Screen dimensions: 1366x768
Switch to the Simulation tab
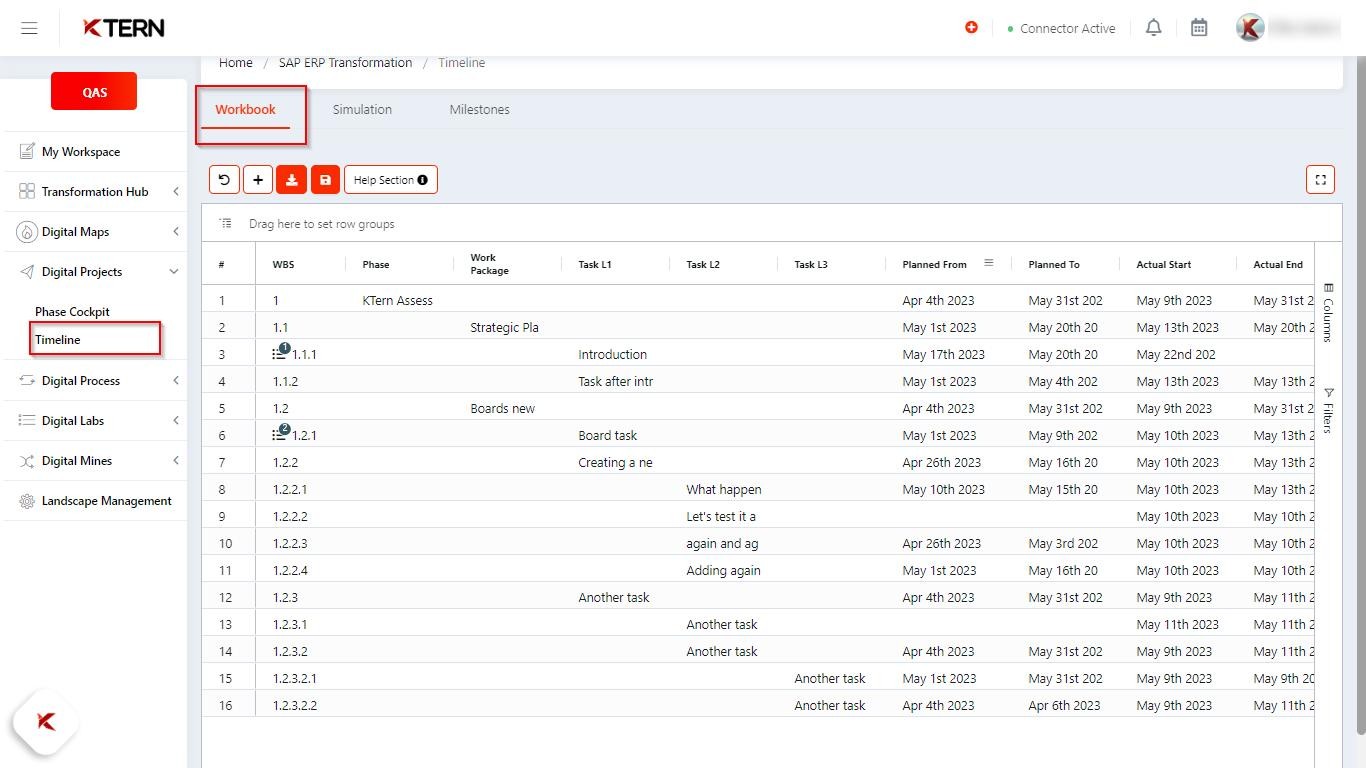click(x=362, y=109)
